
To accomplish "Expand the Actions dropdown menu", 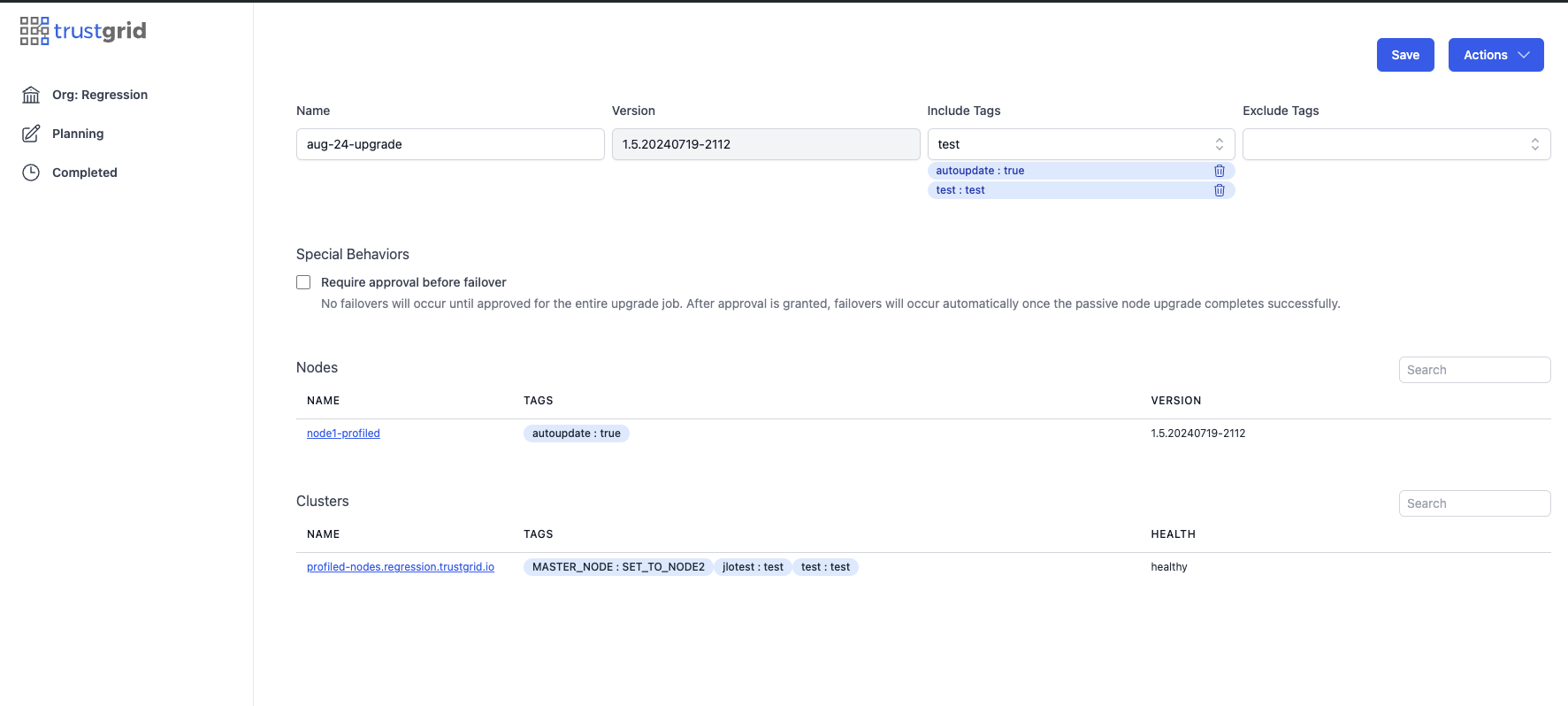I will pos(1495,55).
